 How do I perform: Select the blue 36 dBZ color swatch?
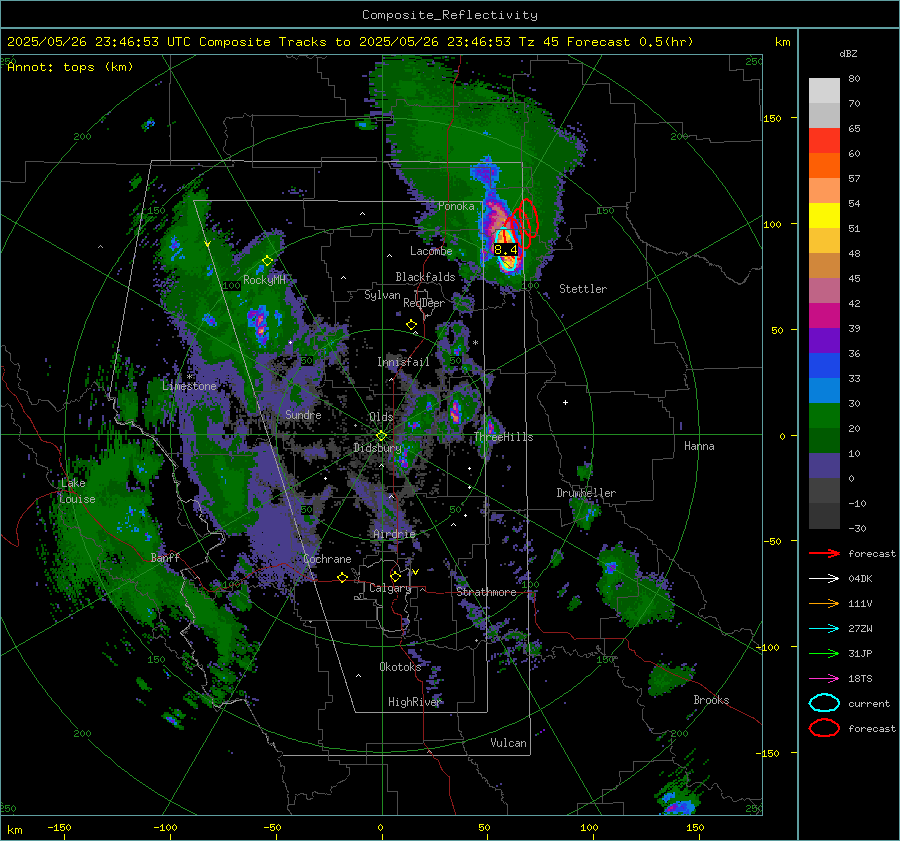[824, 366]
